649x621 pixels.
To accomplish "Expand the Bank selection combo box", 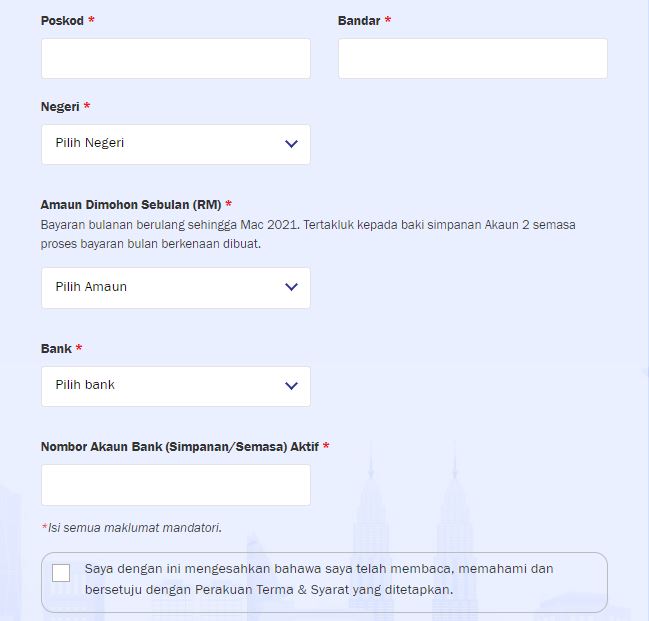I will click(176, 386).
